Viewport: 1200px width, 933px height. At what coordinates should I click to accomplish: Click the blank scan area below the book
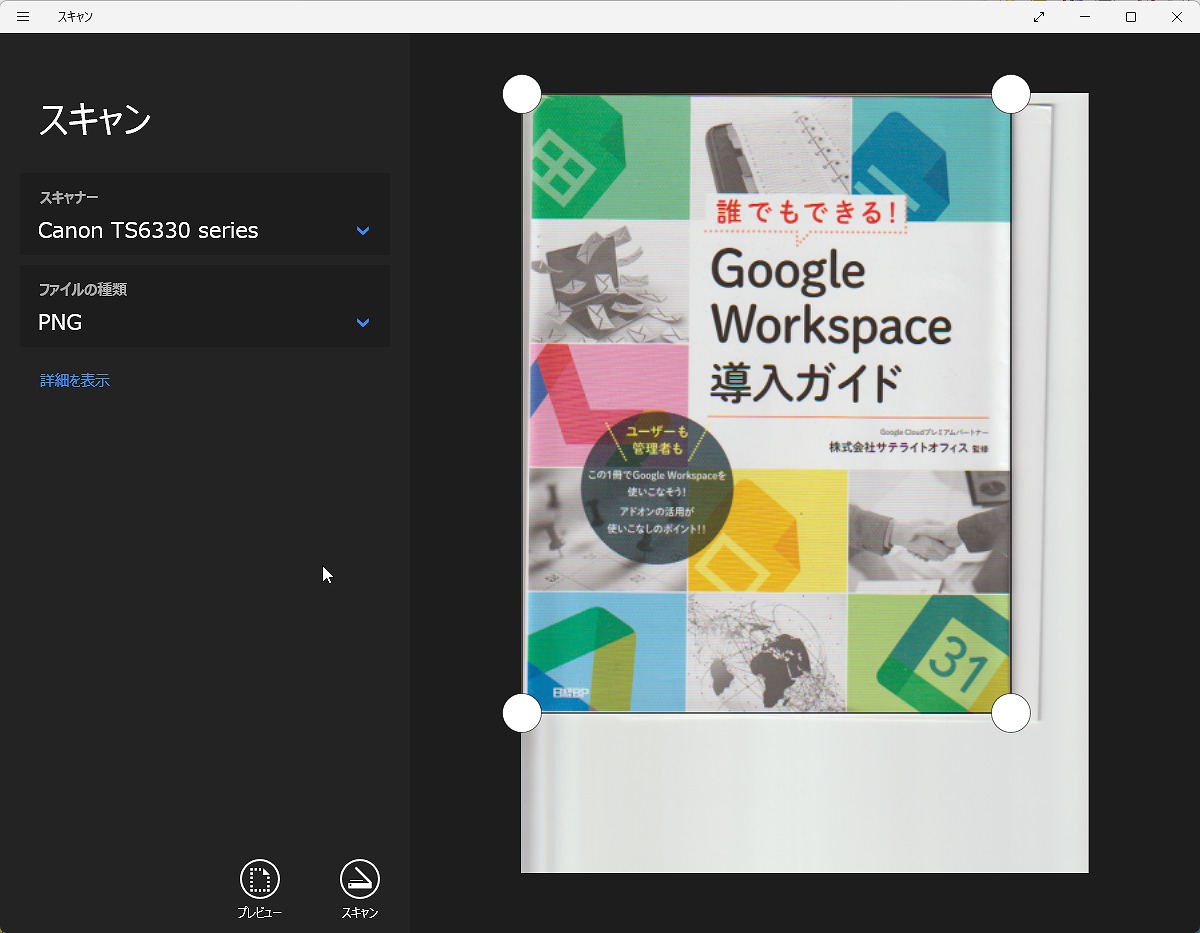pyautogui.click(x=800, y=800)
